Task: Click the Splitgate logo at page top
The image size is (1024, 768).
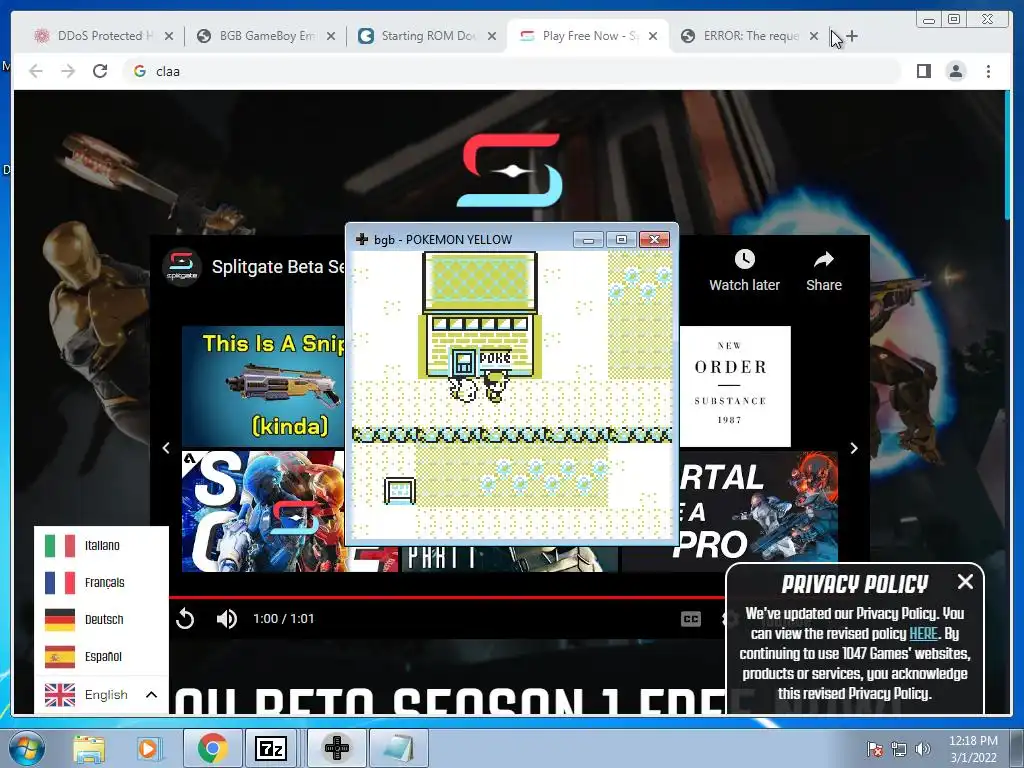Action: coord(510,170)
